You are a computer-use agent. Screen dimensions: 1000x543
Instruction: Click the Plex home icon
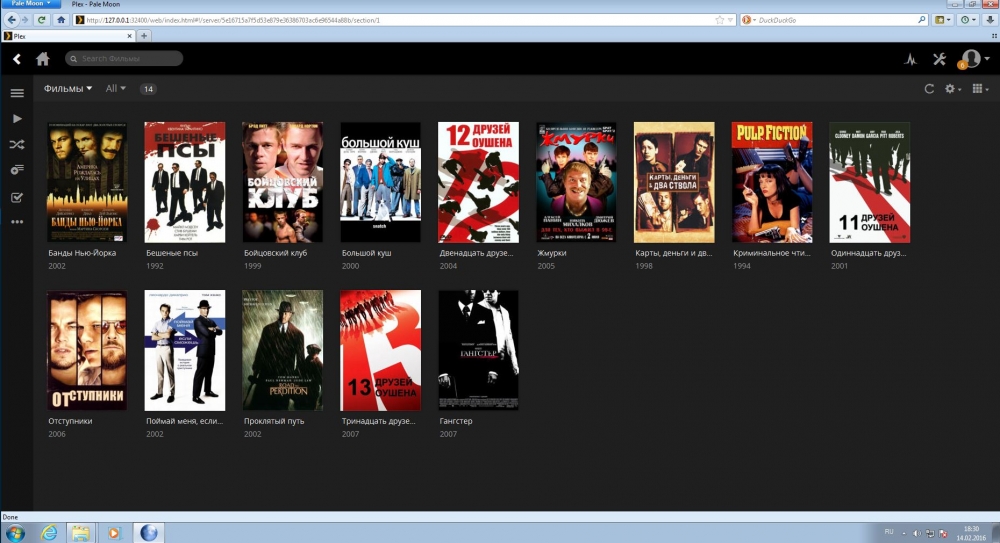click(43, 59)
